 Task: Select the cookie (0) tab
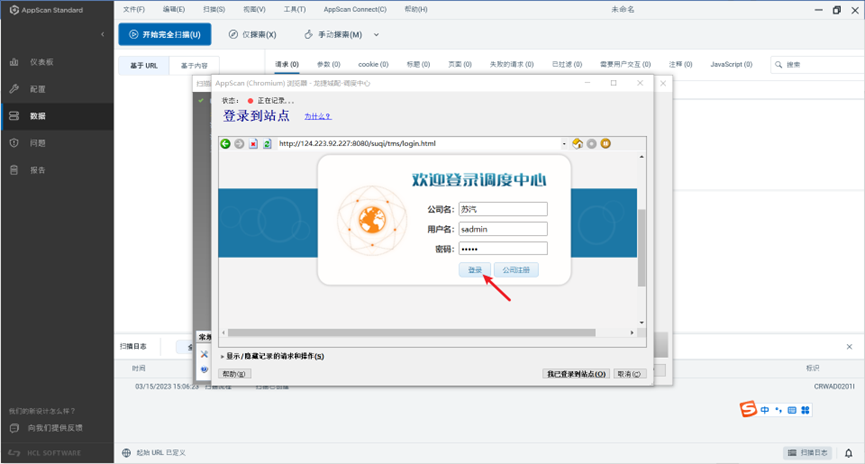[373, 65]
